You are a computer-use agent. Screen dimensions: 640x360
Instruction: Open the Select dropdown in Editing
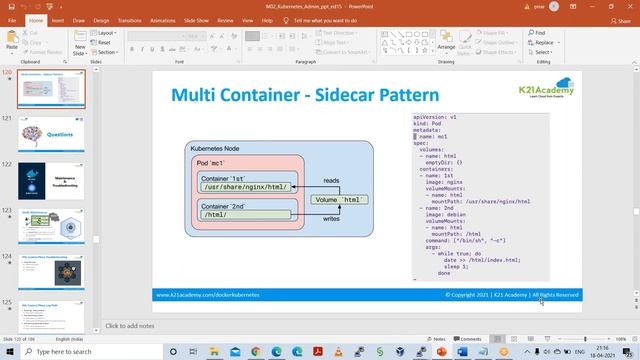tap(540, 52)
